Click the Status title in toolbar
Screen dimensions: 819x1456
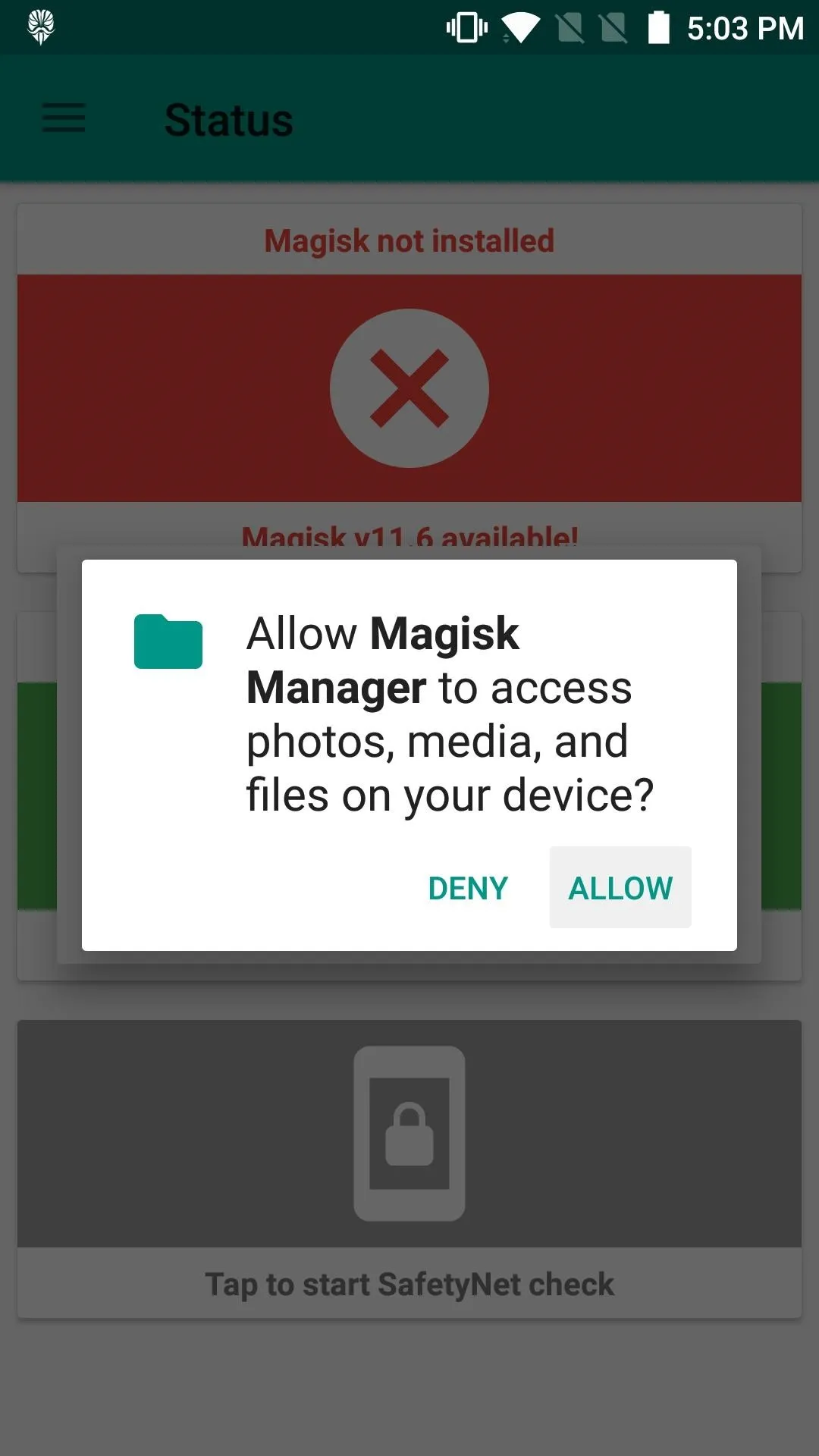[x=229, y=120]
